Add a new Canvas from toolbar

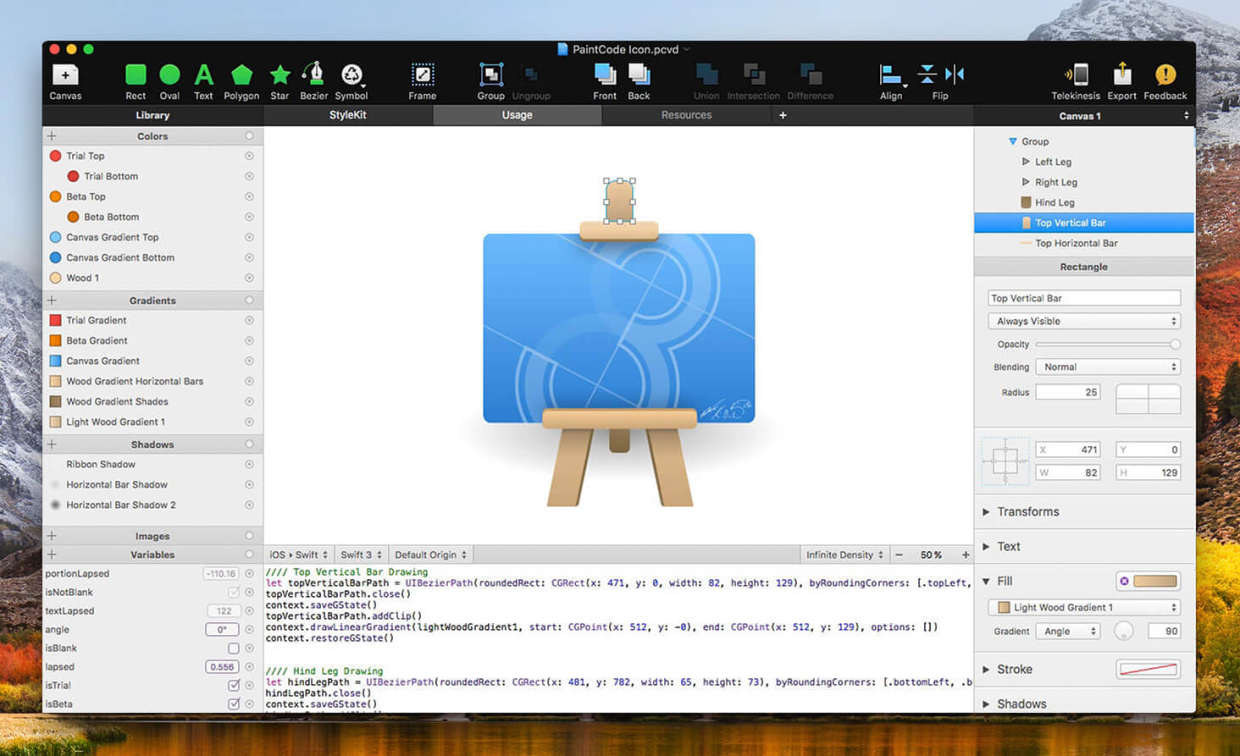pyautogui.click(x=65, y=81)
